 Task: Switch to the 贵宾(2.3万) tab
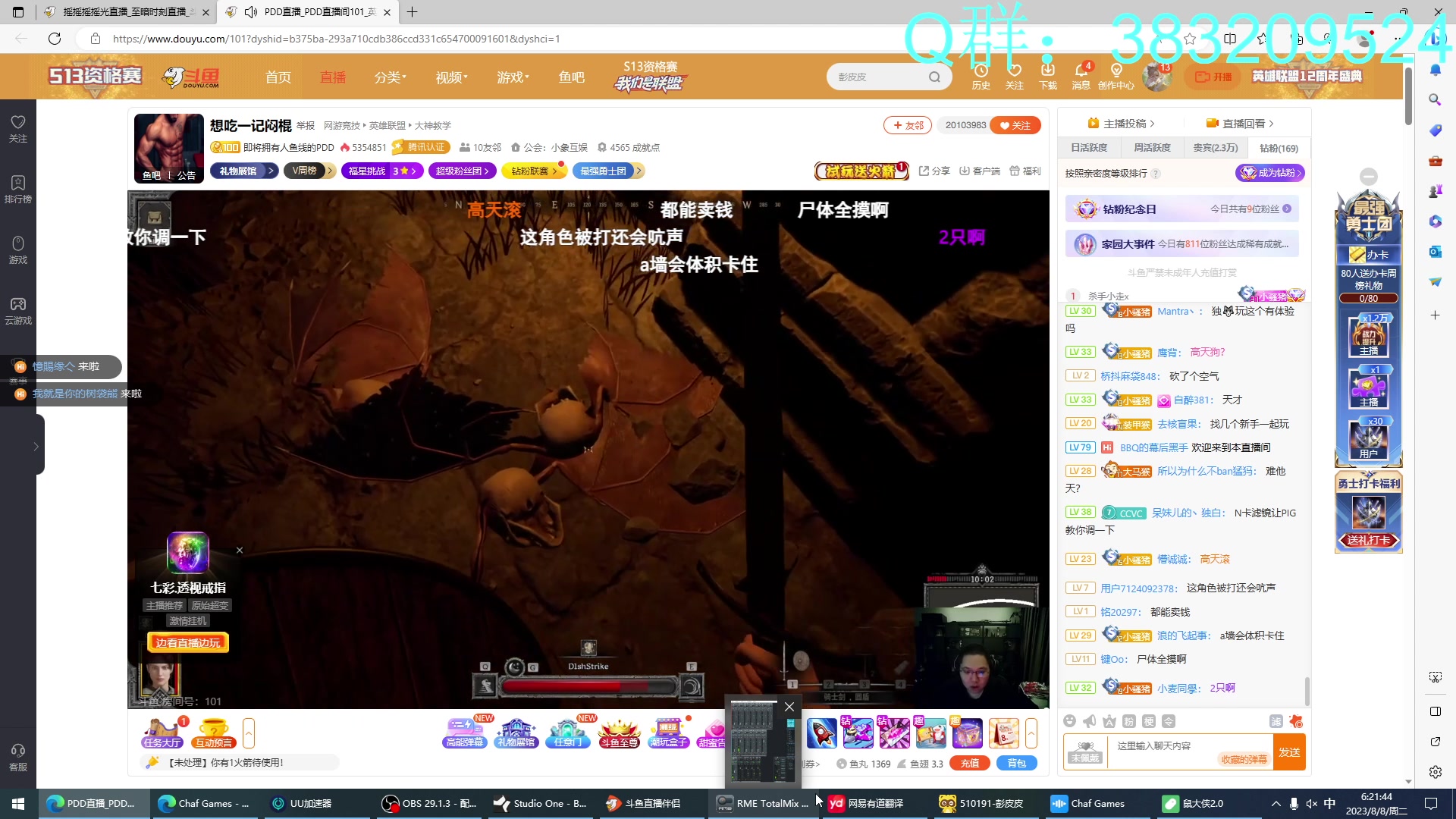[x=1216, y=148]
